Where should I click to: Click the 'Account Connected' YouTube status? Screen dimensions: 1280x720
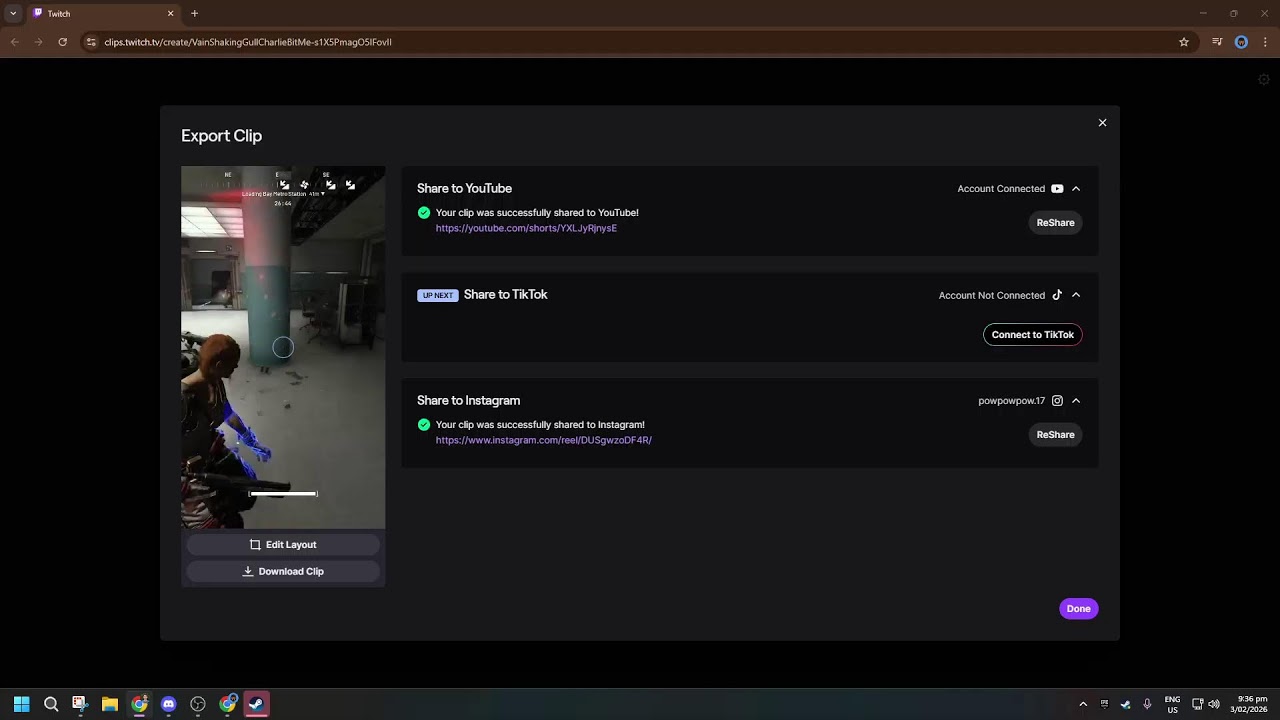coord(1001,189)
